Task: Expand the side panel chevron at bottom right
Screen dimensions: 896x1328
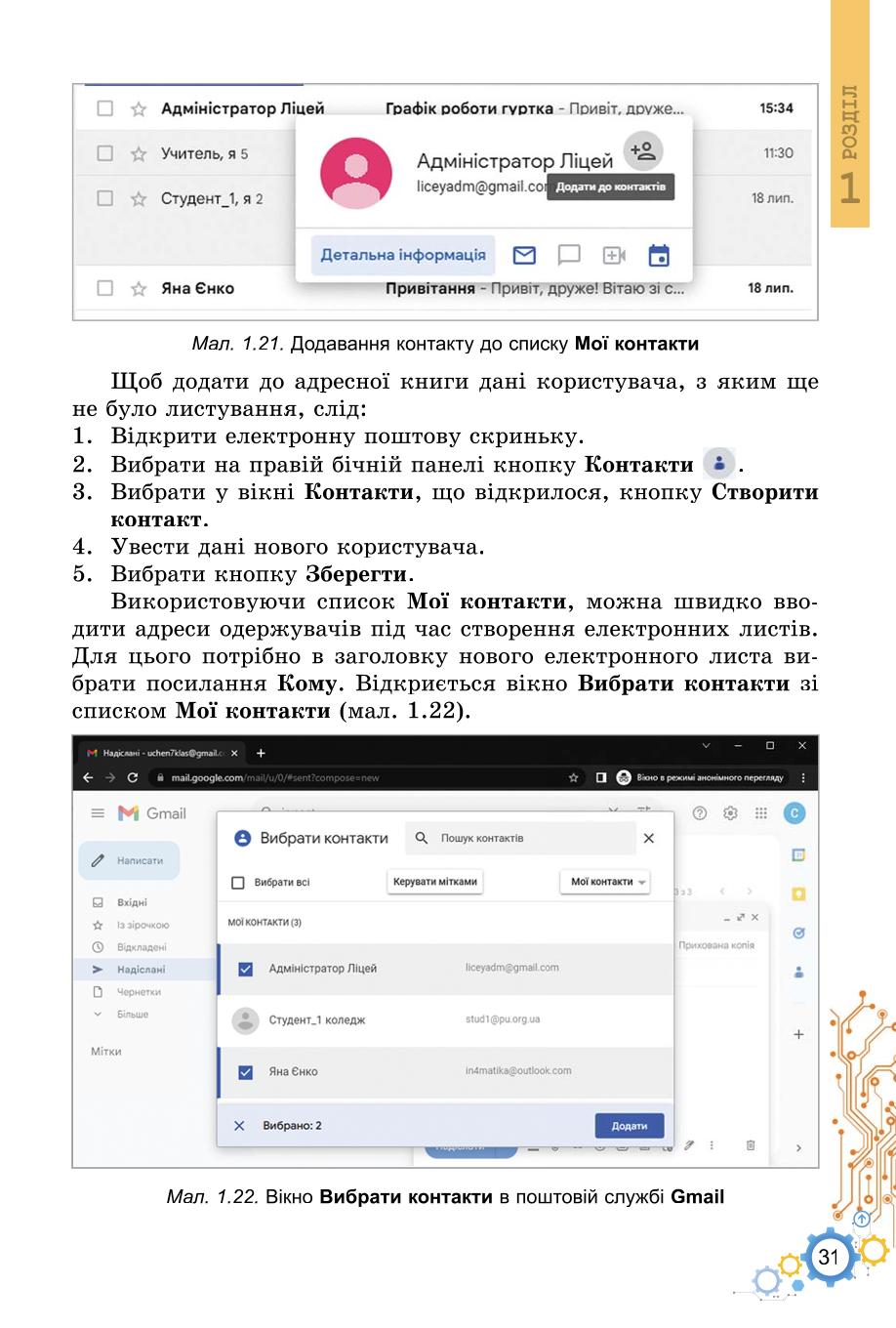Action: pos(798,1148)
